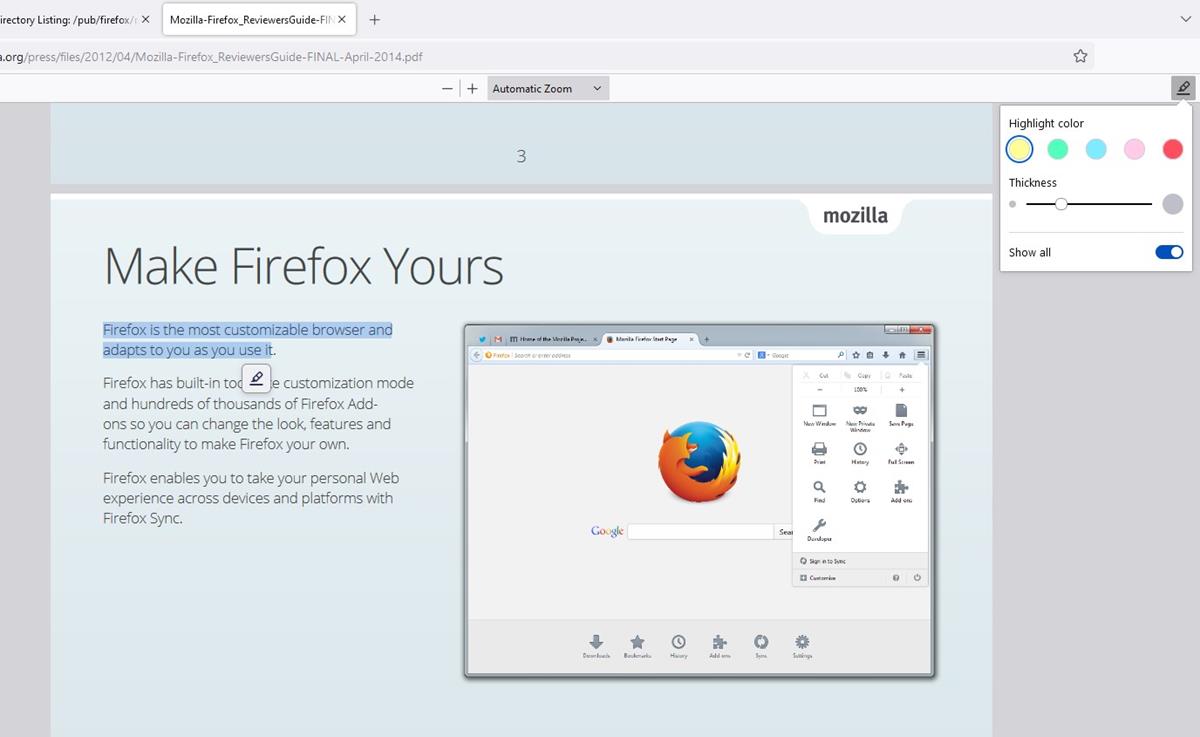Image resolution: width=1200 pixels, height=737 pixels.
Task: Switch to the Directory Listing tab
Action: pyautogui.click(x=70, y=18)
